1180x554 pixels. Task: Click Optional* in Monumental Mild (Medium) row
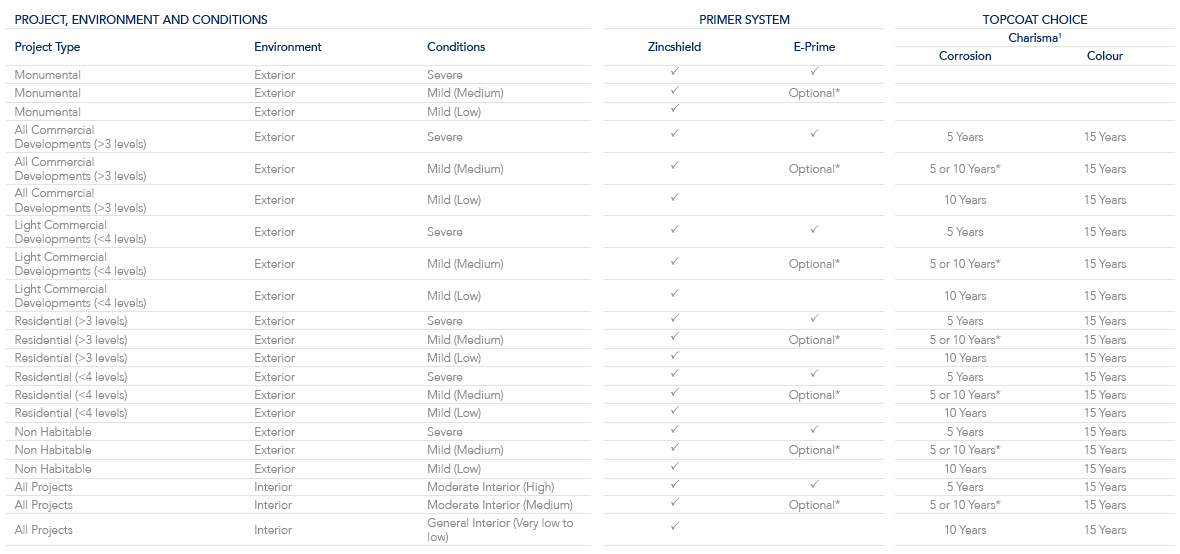(x=814, y=93)
